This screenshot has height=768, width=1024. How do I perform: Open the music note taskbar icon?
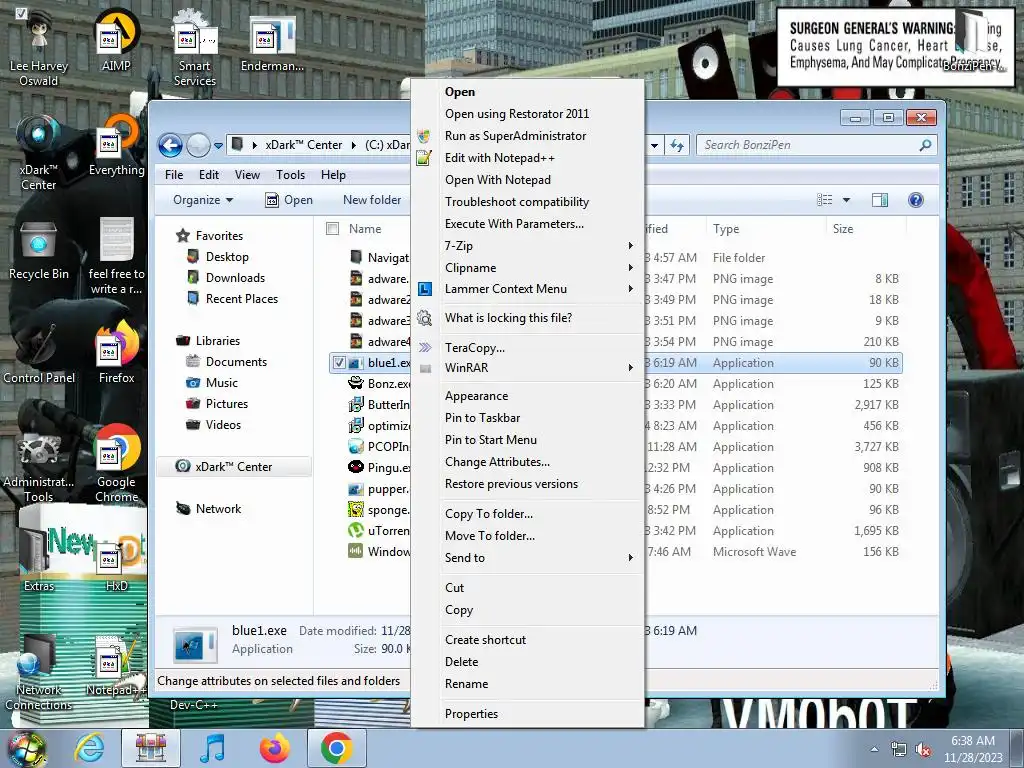point(213,748)
